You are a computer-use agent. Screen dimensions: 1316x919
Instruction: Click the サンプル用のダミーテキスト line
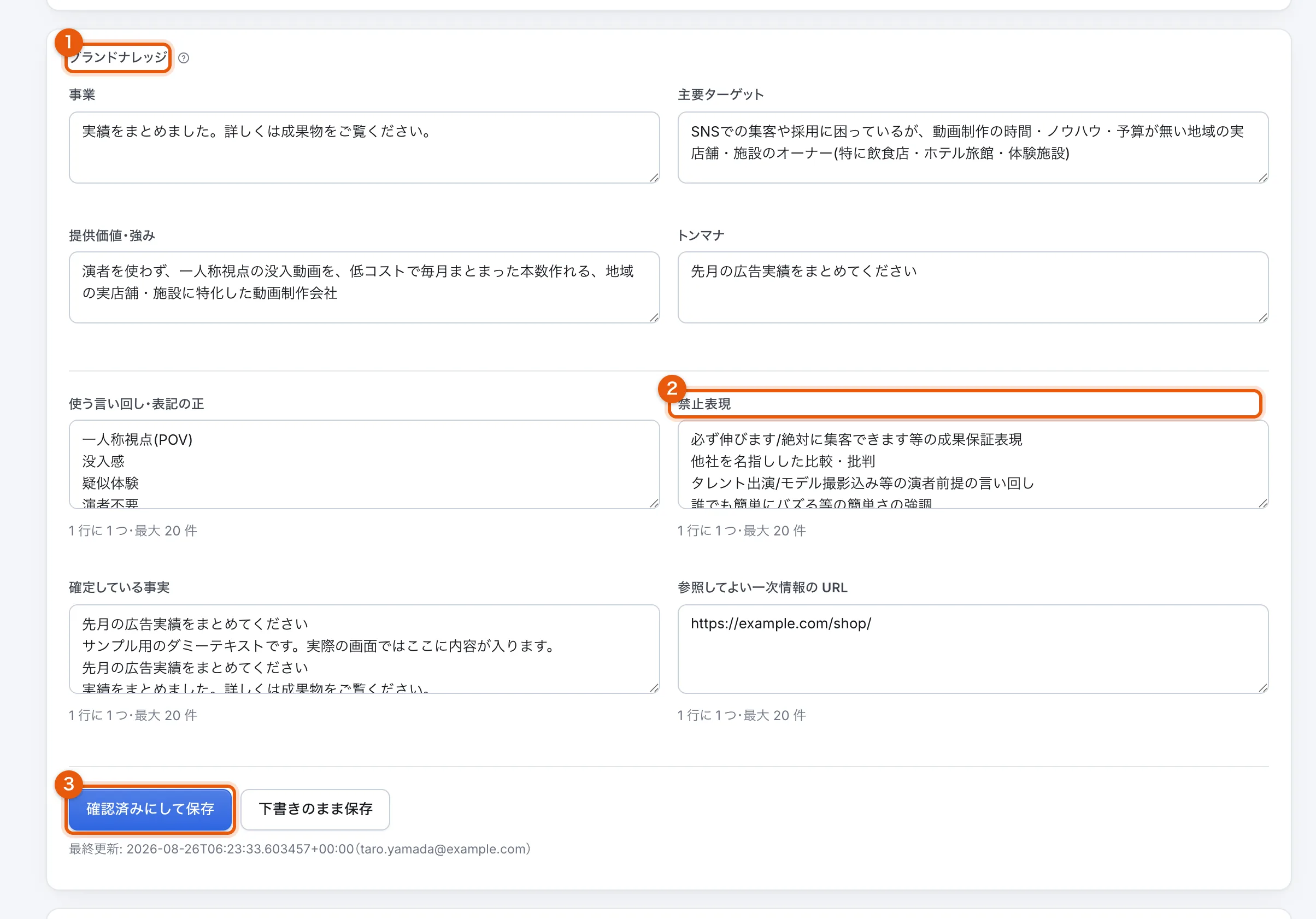[x=319, y=646]
